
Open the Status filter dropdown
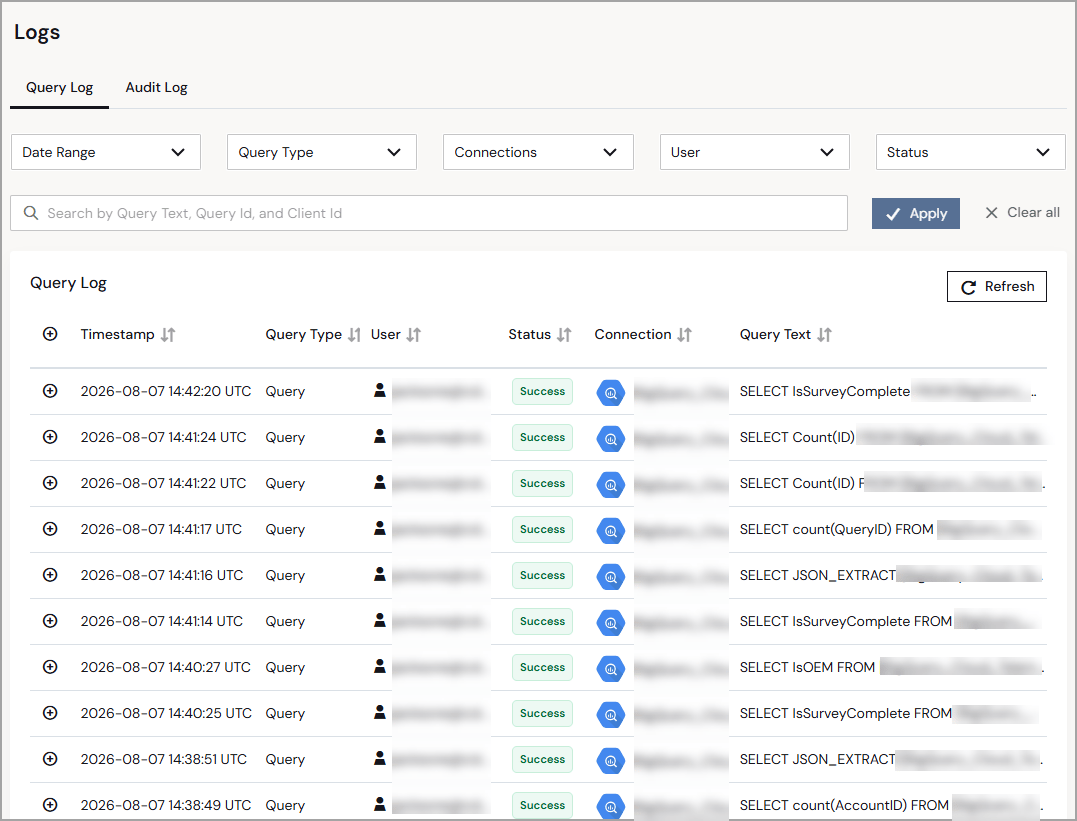pyautogui.click(x=970, y=152)
